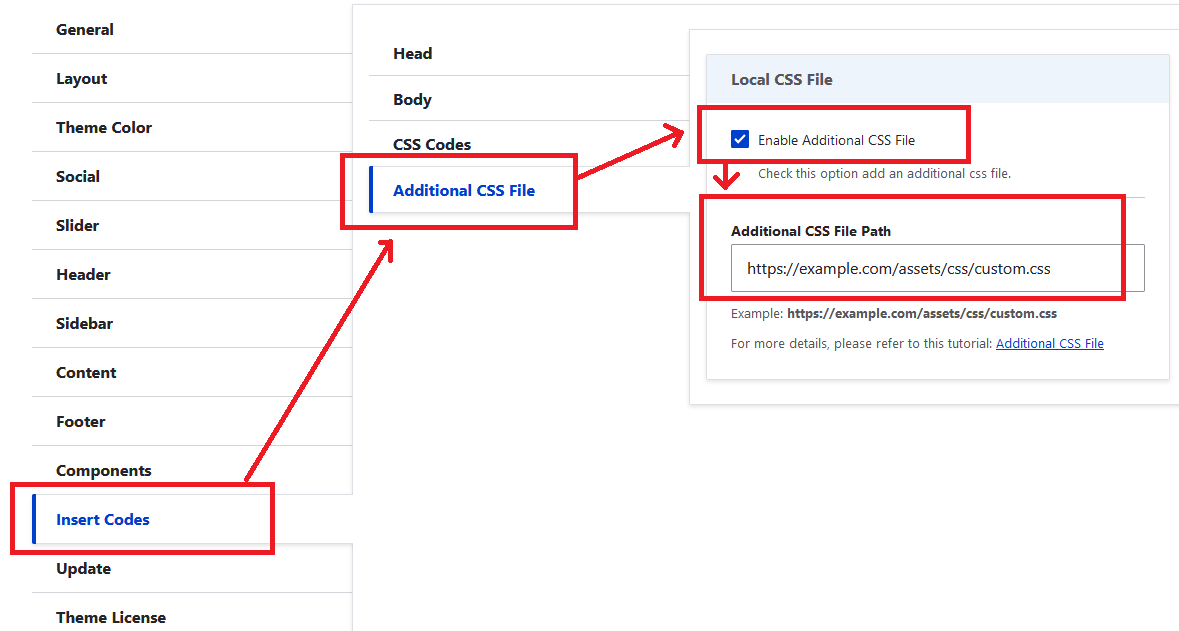Viewport: 1179px width, 631px height.
Task: Uncheck Enable Additional CSS File checkbox
Action: click(740, 140)
